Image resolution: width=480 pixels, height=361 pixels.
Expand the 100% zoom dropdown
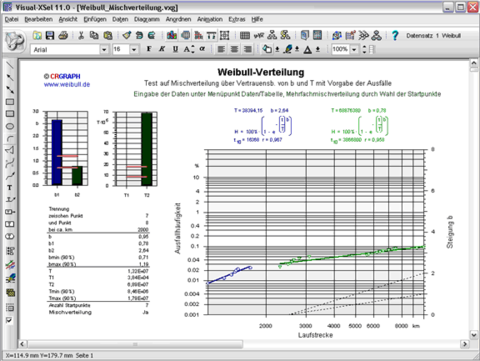pyautogui.click(x=354, y=50)
